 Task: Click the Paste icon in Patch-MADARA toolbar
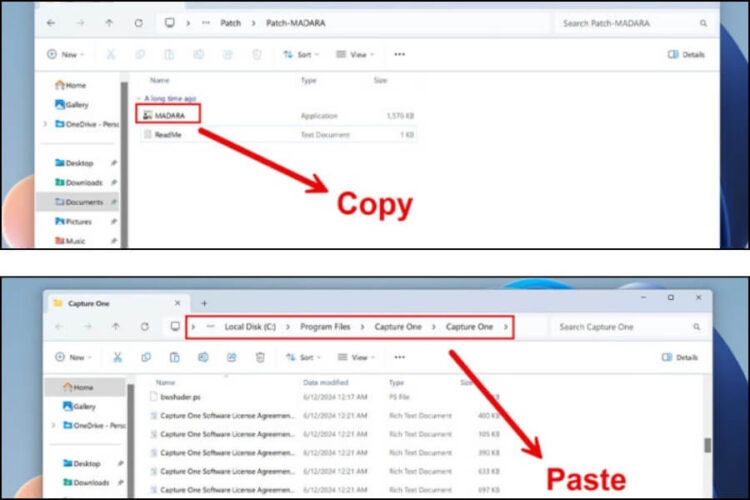(x=169, y=55)
